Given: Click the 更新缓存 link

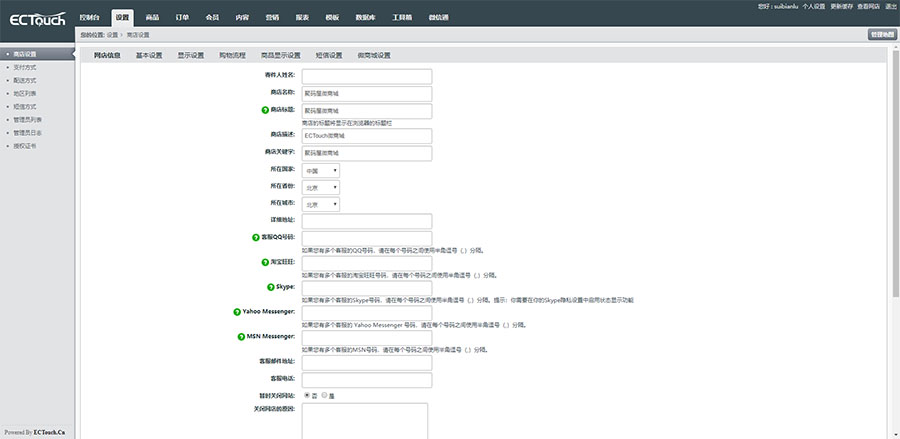Looking at the screenshot, I should tap(841, 6).
